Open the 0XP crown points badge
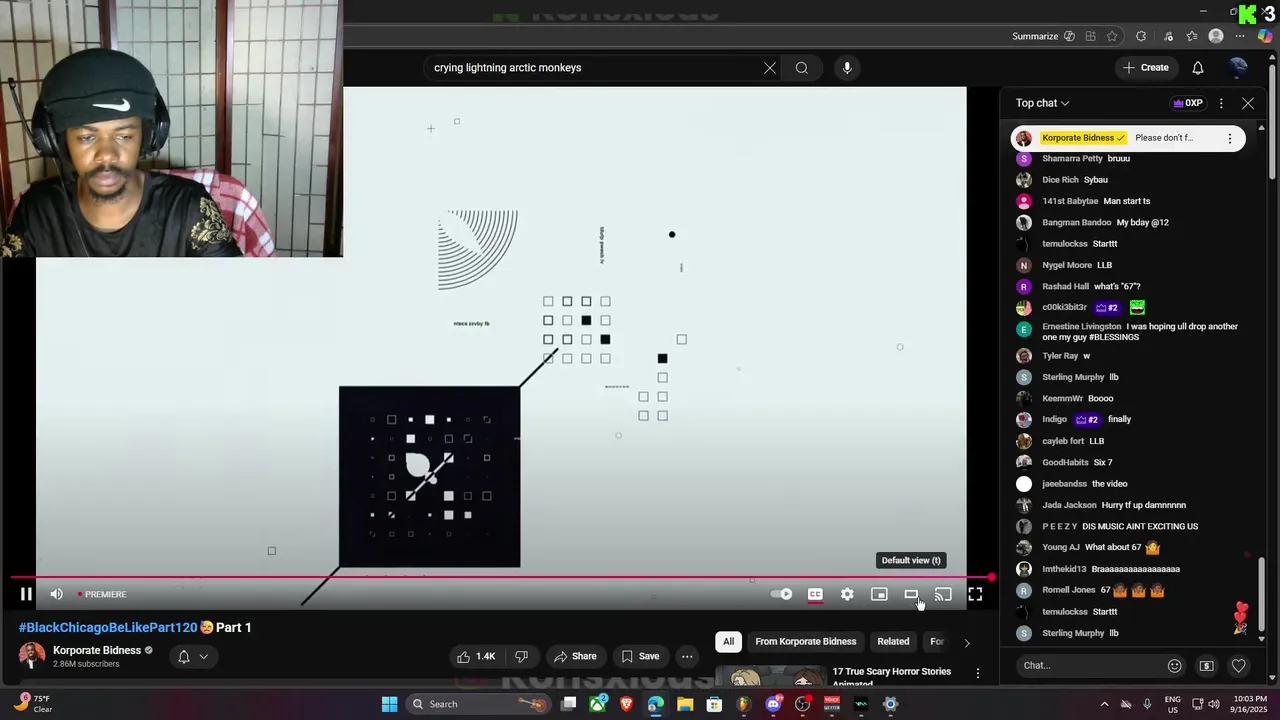This screenshot has height=720, width=1280. point(1189,103)
